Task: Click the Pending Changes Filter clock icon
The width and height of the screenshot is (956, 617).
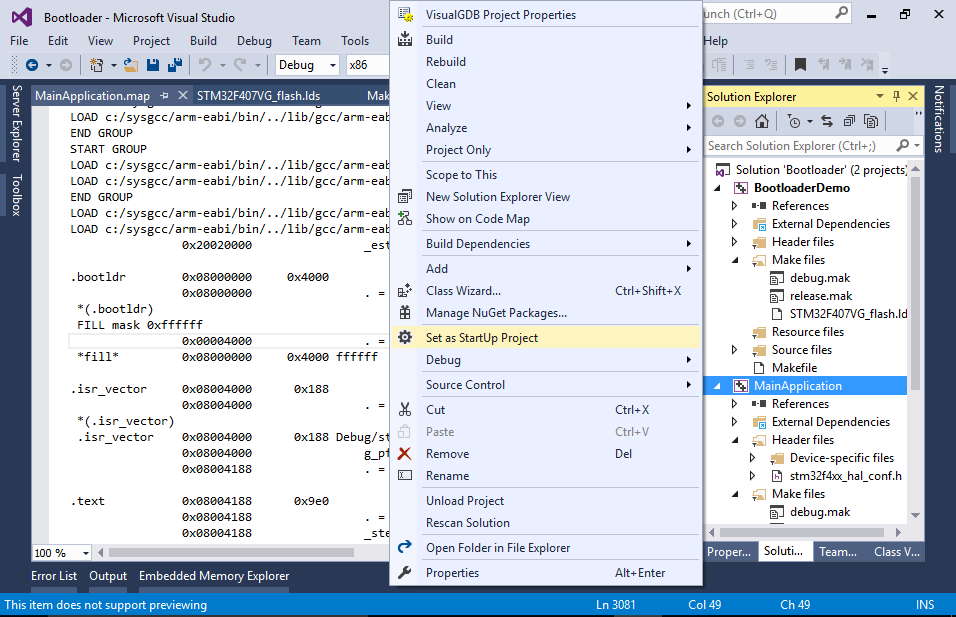Action: click(x=794, y=121)
